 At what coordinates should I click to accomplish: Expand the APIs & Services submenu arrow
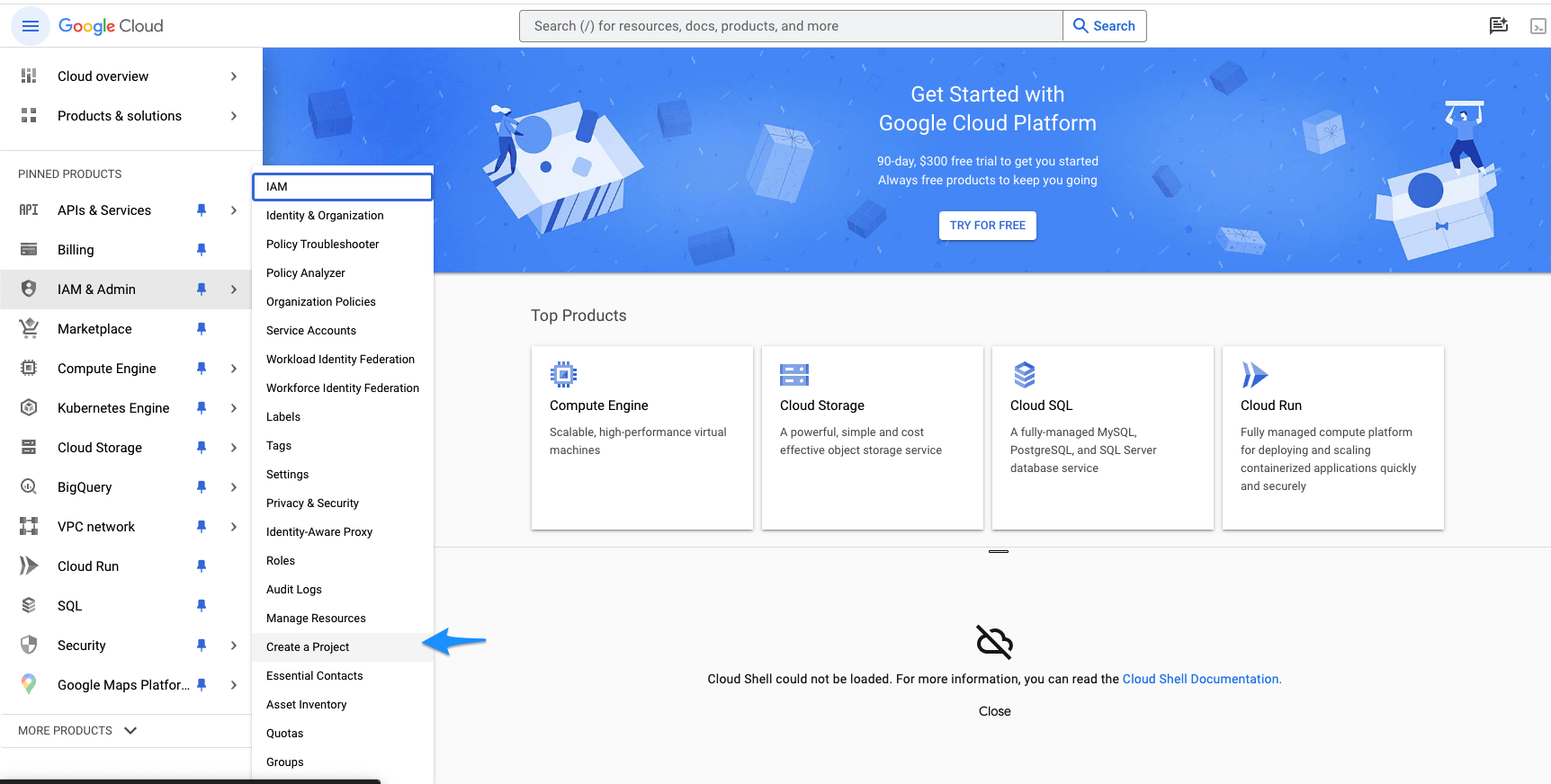(x=234, y=209)
